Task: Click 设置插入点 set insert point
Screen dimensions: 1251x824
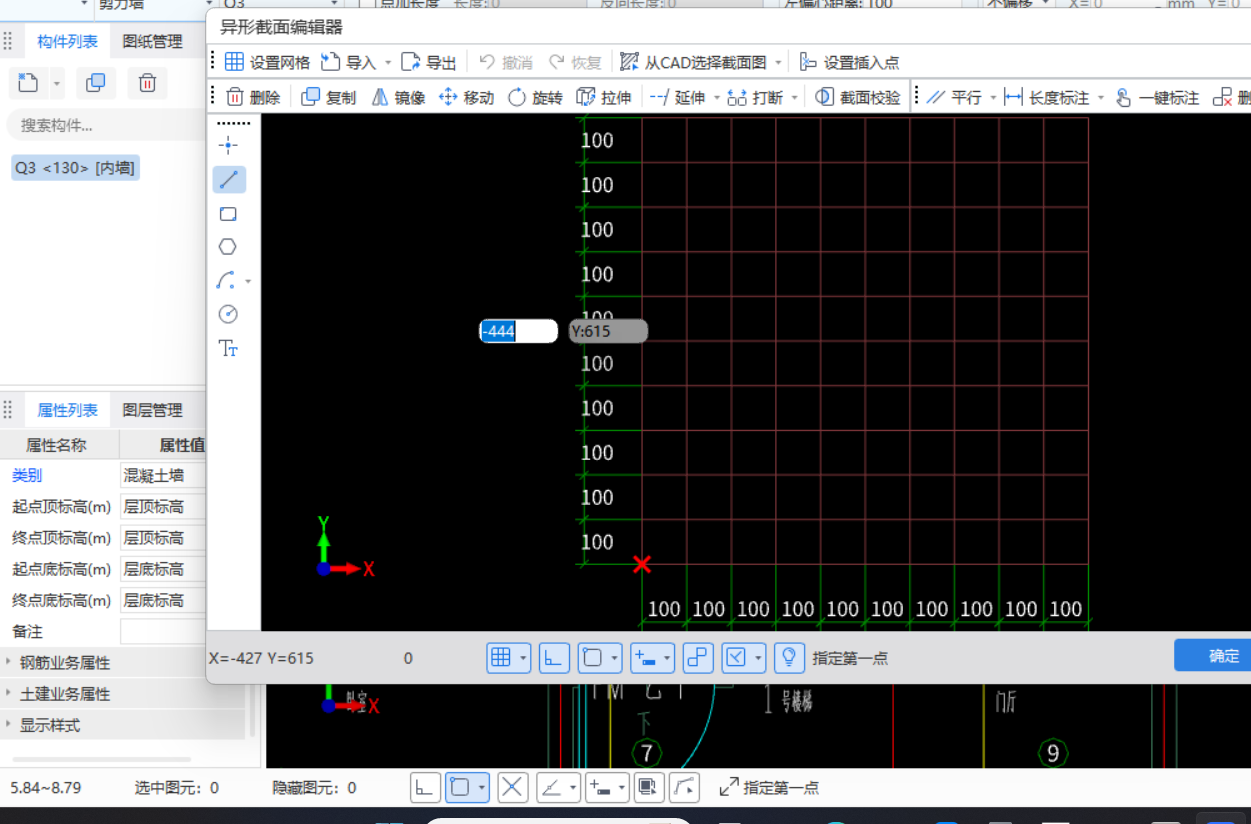Action: (x=849, y=62)
